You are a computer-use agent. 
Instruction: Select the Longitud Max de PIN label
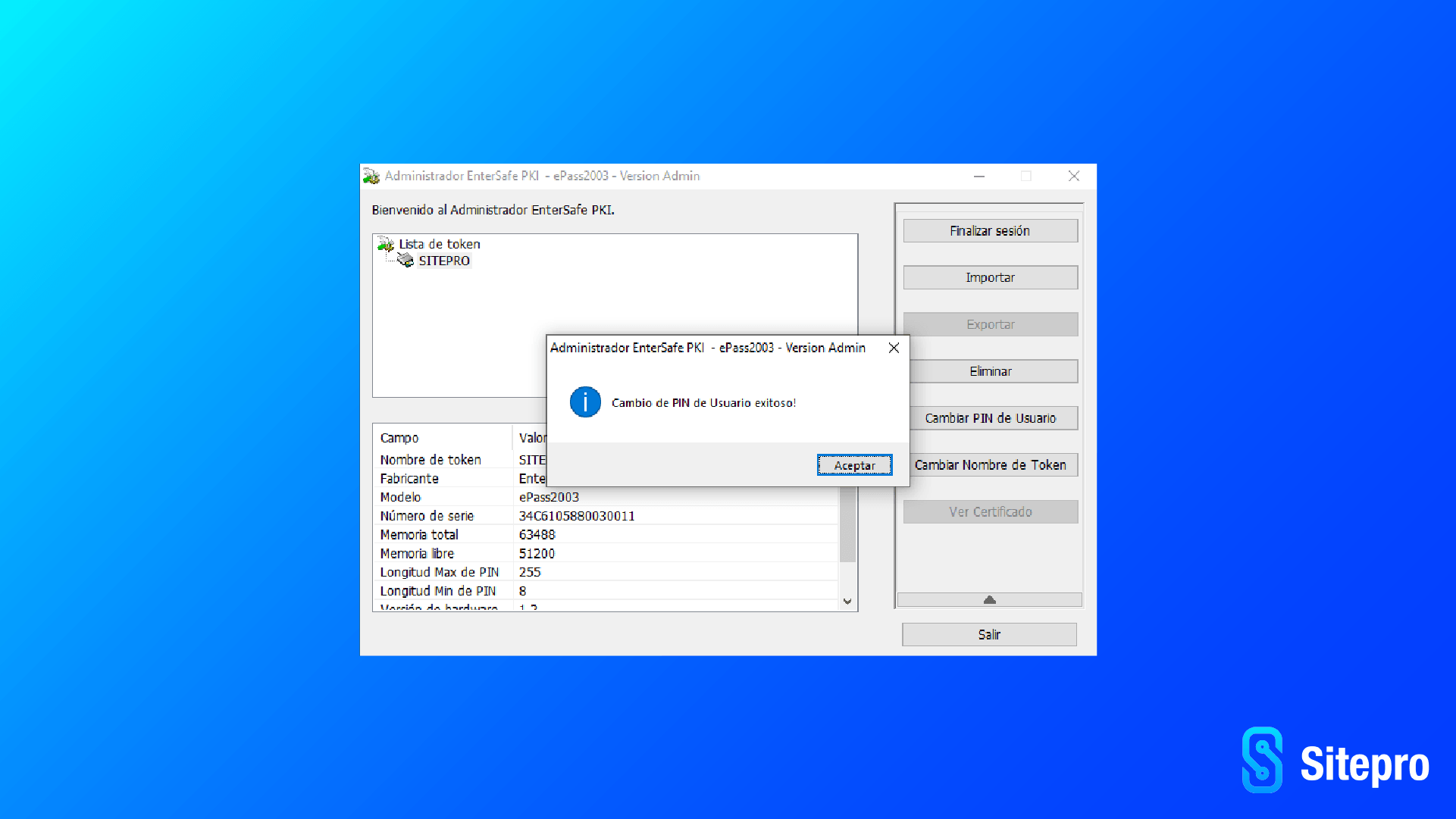pos(440,572)
